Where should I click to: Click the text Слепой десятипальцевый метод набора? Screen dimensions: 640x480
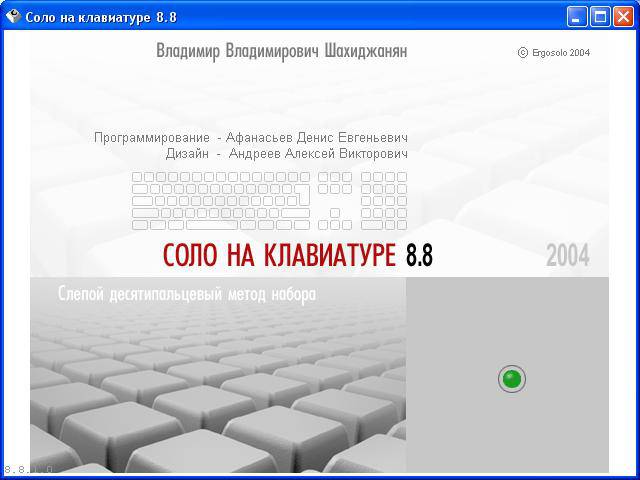tap(187, 294)
